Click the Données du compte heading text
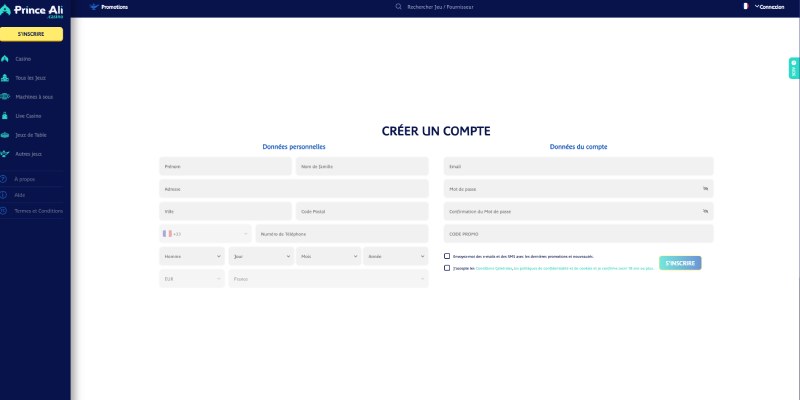800x400 pixels. point(579,147)
